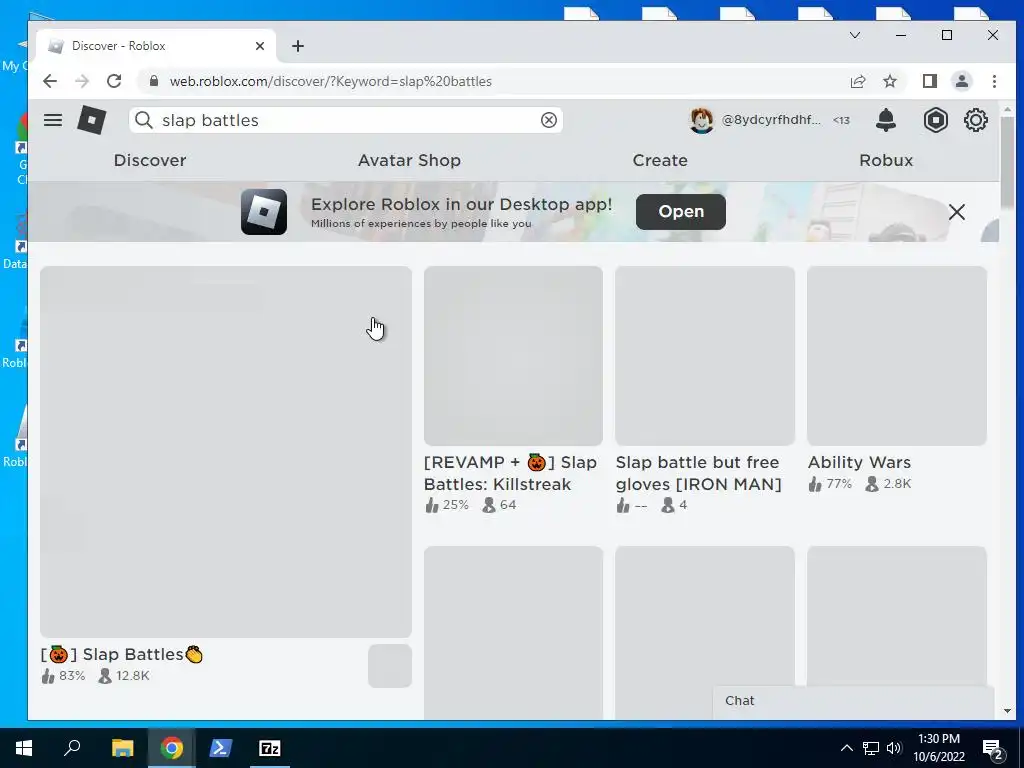Click the search field with slap battles
This screenshot has width=1024, height=768.
346,120
